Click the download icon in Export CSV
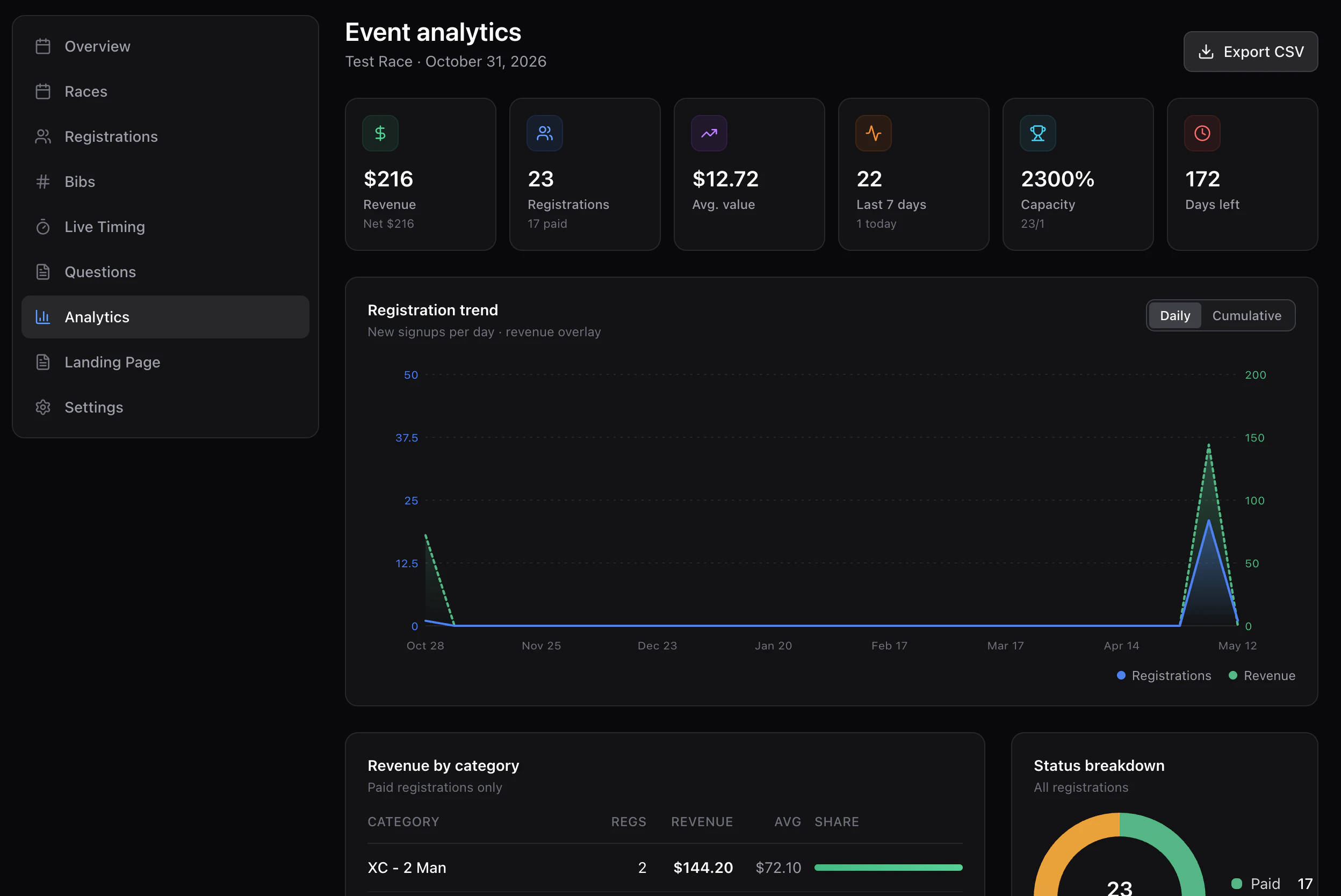Image resolution: width=1341 pixels, height=896 pixels. pyautogui.click(x=1206, y=52)
